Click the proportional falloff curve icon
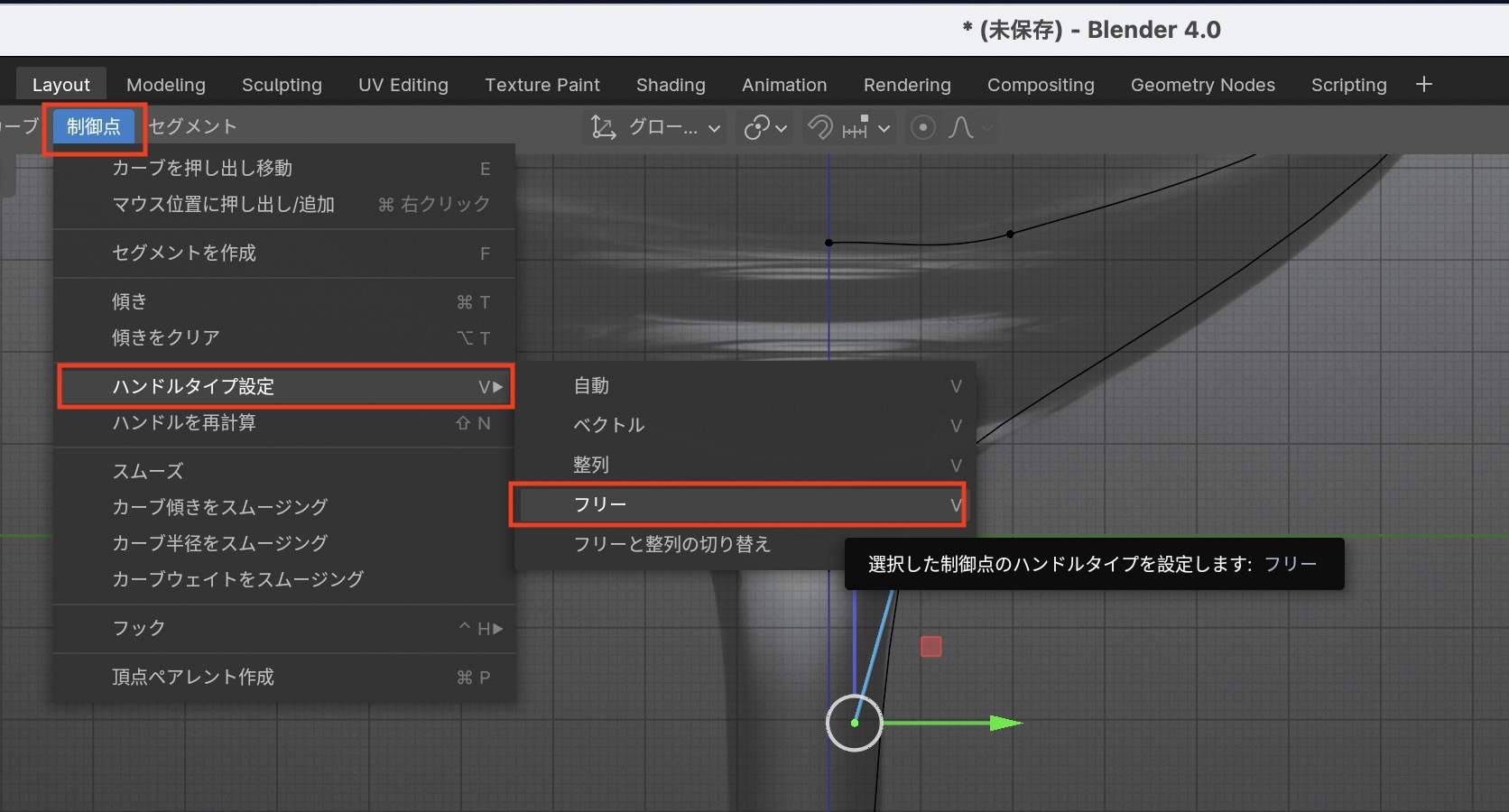The height and width of the screenshot is (812, 1509). pos(961,128)
